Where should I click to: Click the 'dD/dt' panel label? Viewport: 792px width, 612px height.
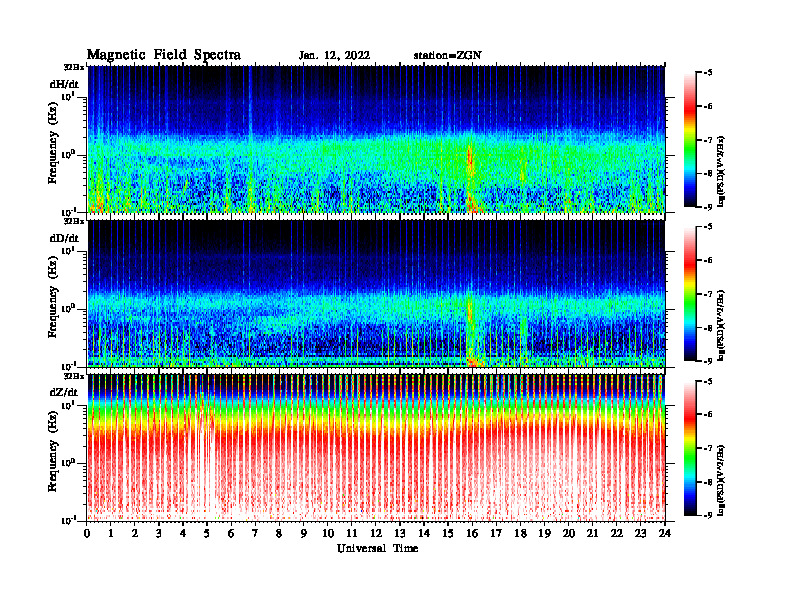pyautogui.click(x=64, y=238)
